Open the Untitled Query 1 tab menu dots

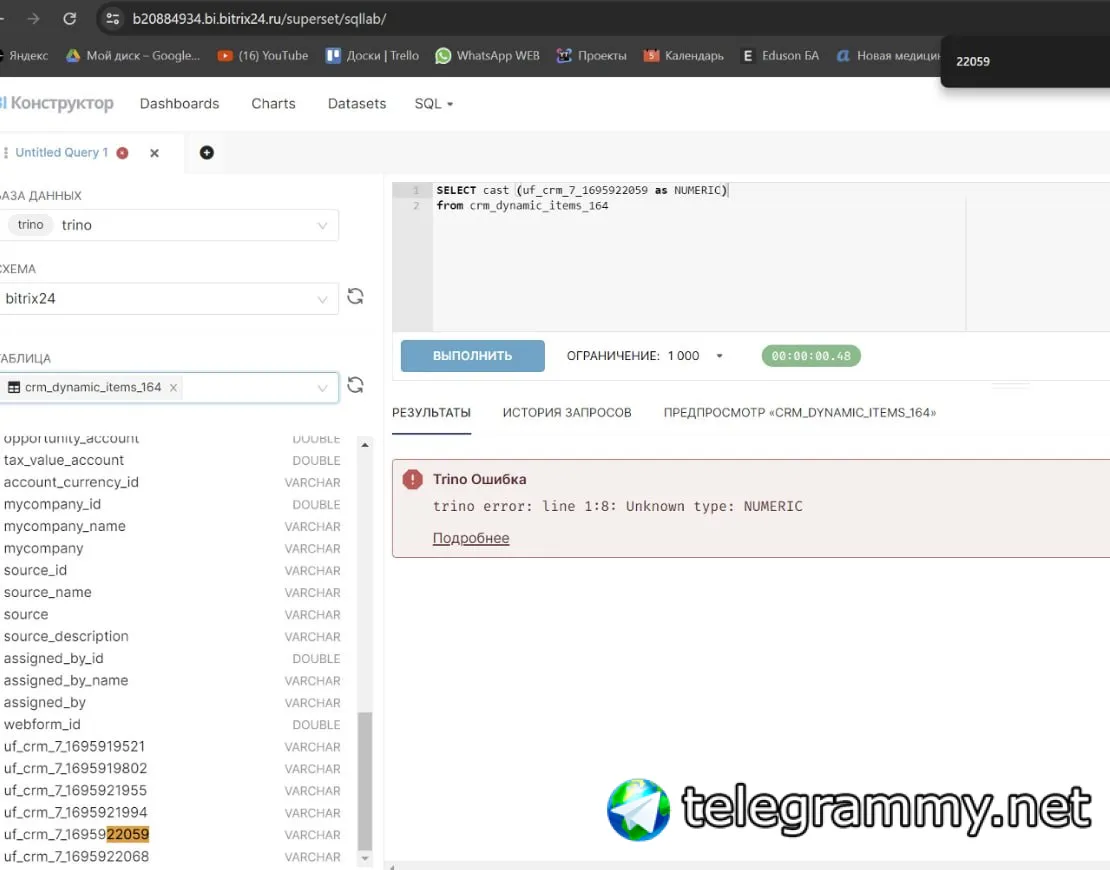click(6, 152)
